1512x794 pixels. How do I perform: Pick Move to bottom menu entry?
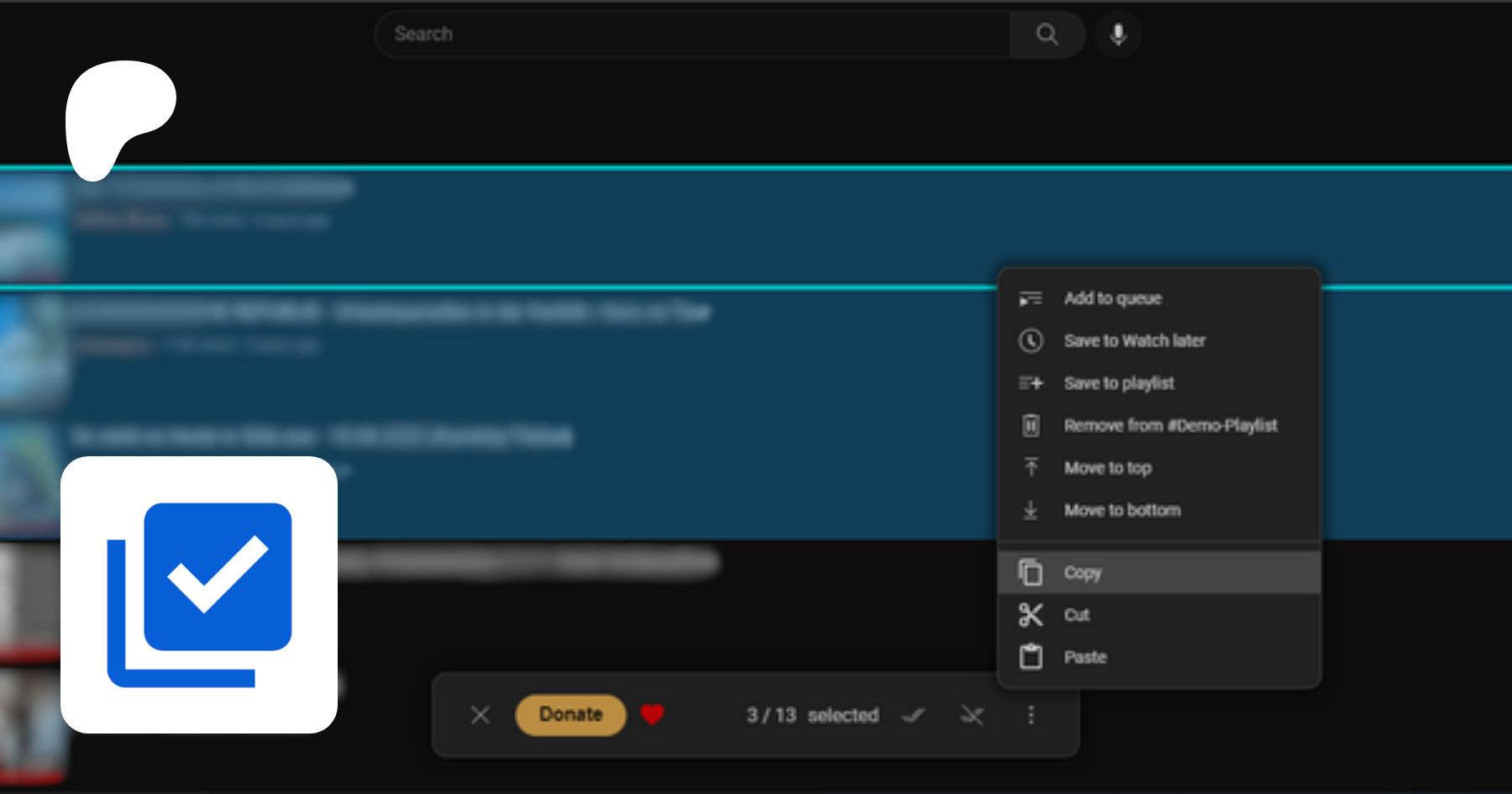1121,510
